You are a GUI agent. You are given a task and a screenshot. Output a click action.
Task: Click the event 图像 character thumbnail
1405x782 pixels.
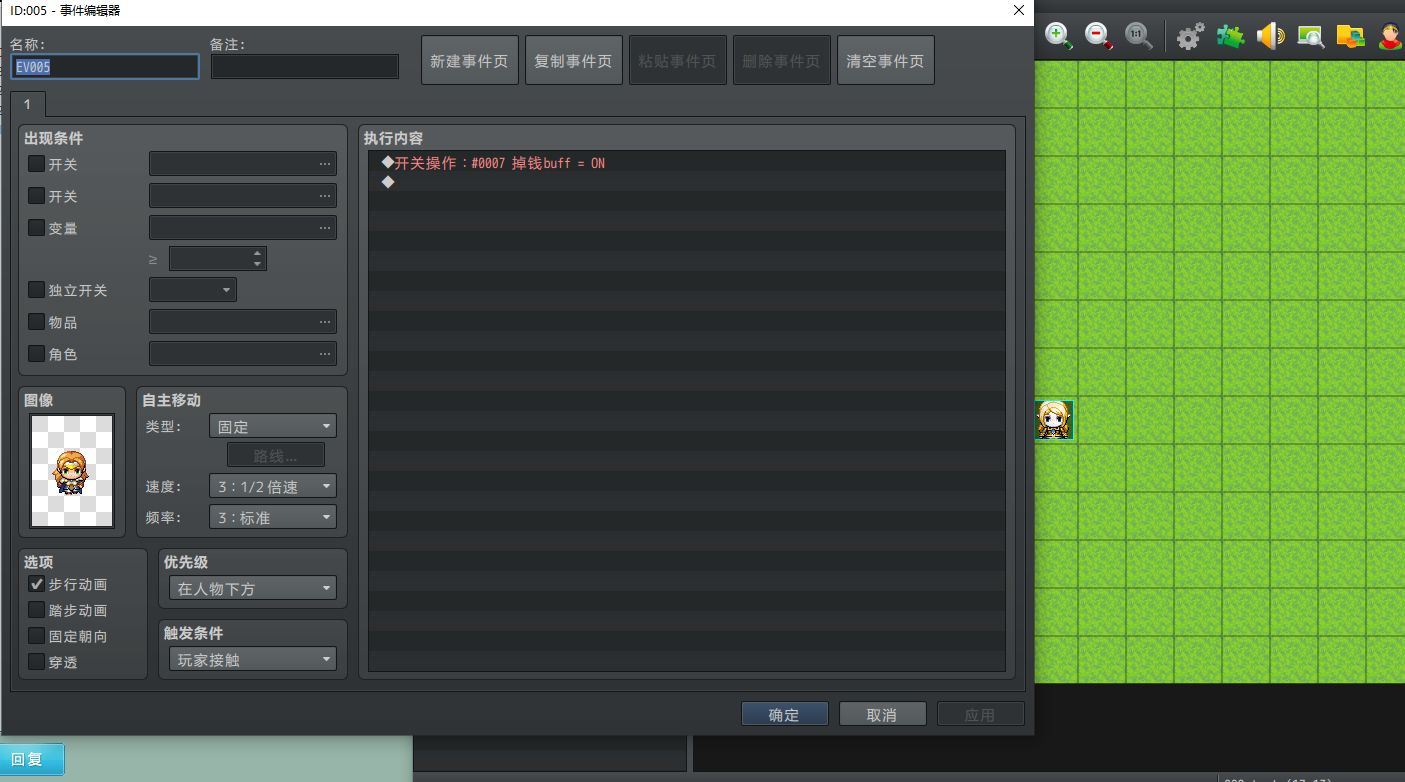[x=72, y=471]
